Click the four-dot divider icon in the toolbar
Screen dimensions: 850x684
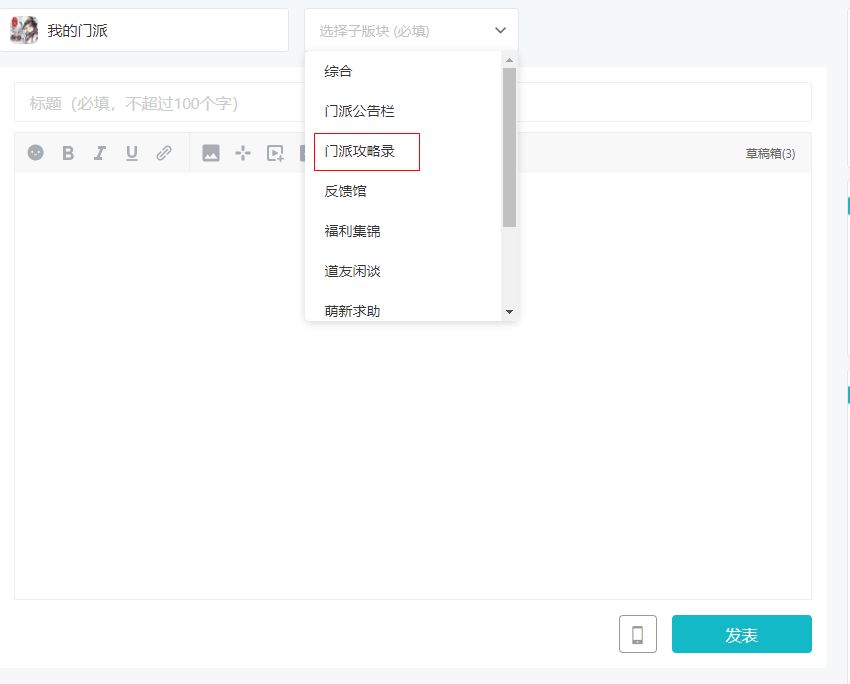coord(243,153)
